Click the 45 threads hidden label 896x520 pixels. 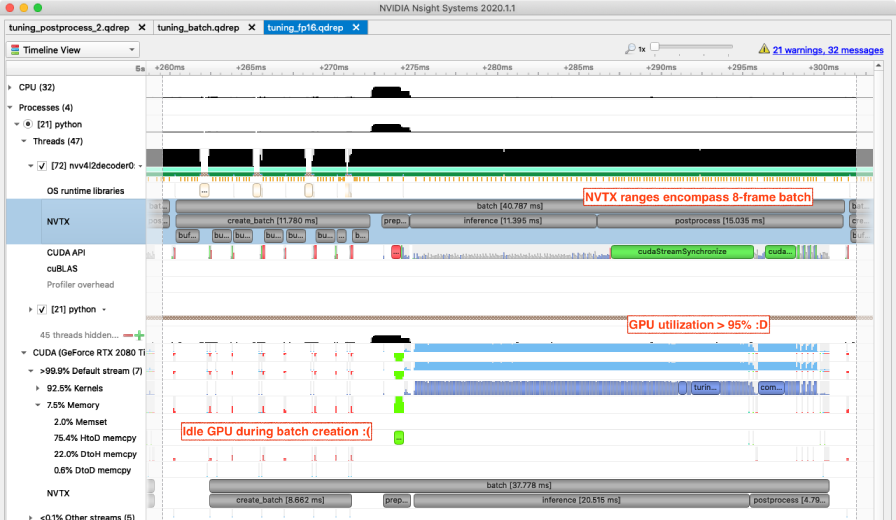pos(79,335)
